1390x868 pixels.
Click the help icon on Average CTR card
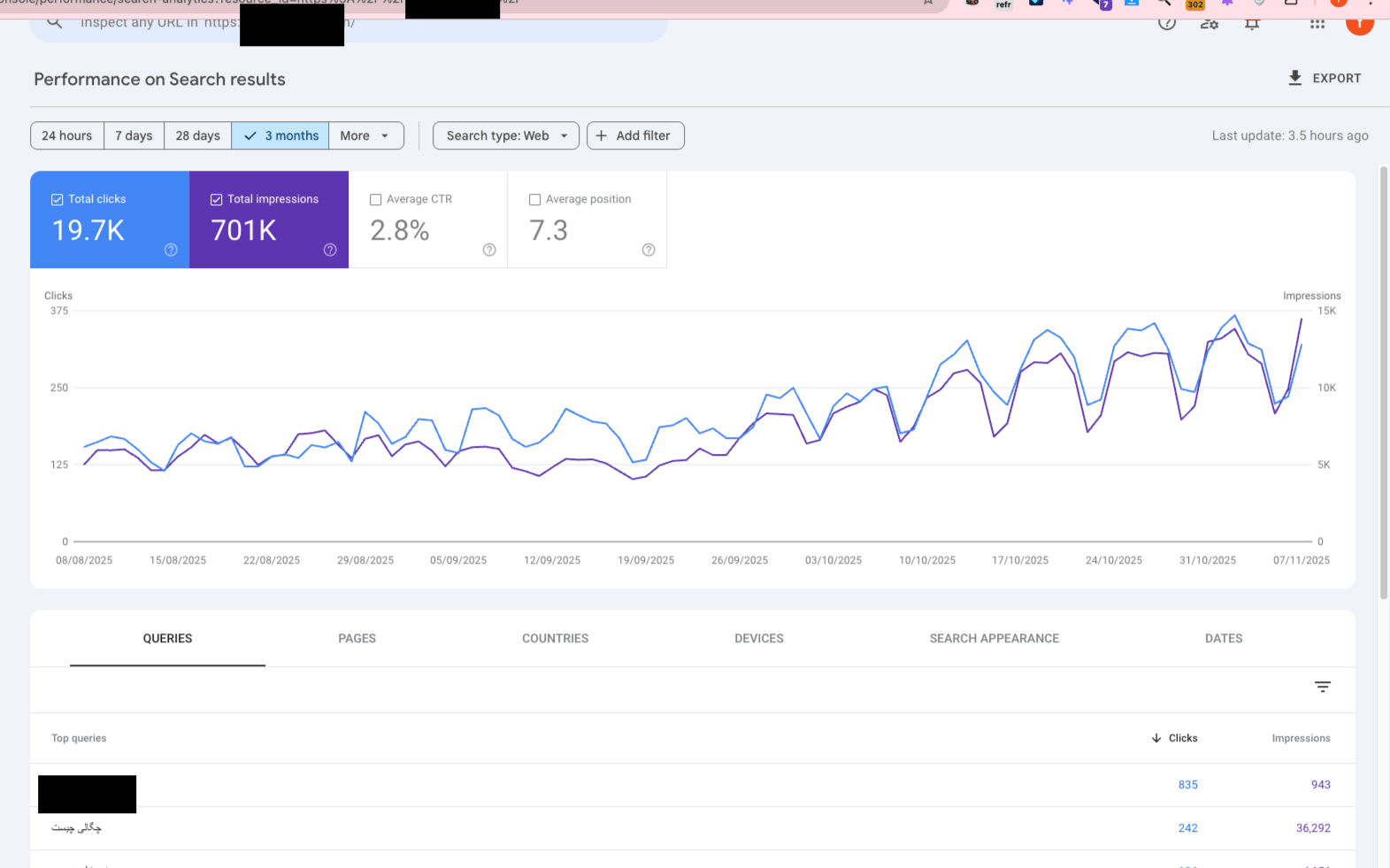click(489, 250)
